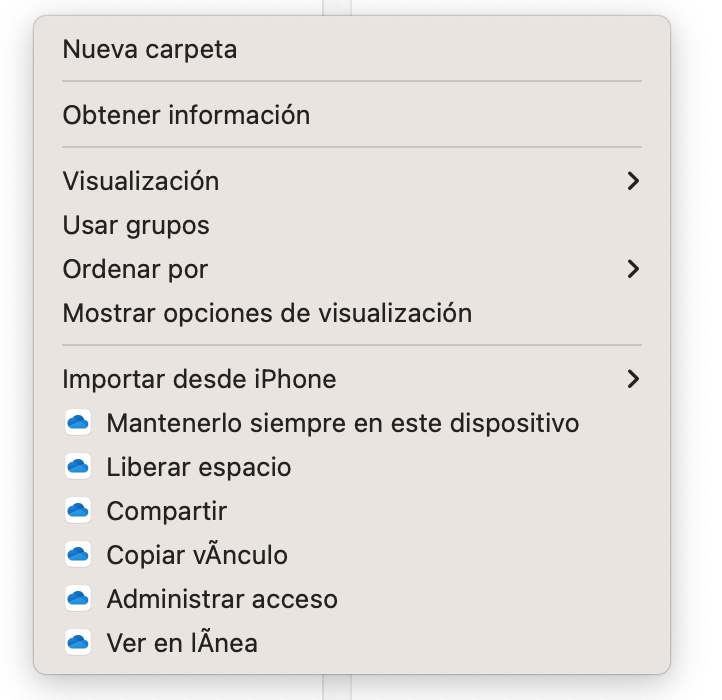Choose the Mantenerlo siempre en este dispositivo text

[x=342, y=423]
